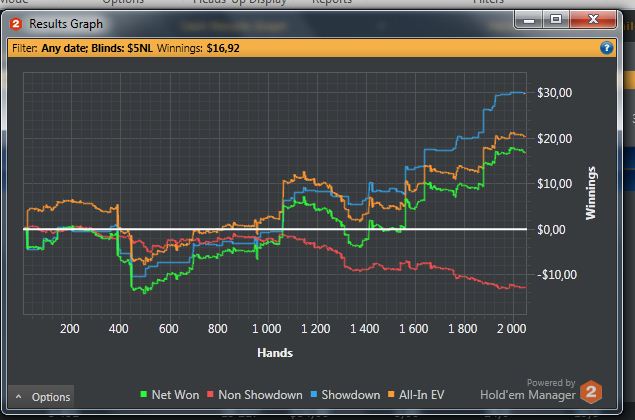Click the Results Graph window logo icon

click(x=16, y=24)
